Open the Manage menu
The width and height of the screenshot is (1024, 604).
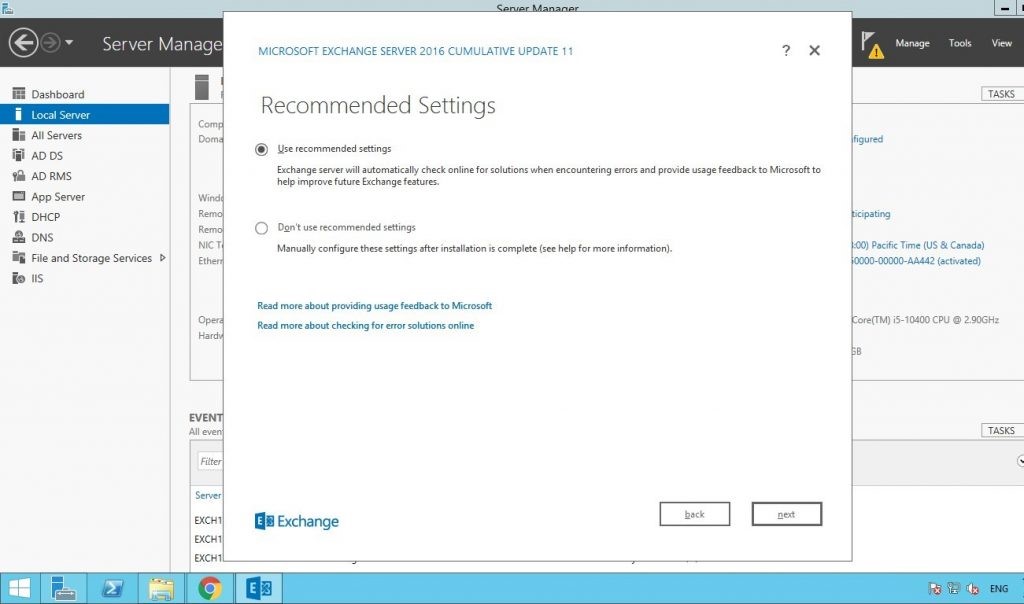pos(912,43)
